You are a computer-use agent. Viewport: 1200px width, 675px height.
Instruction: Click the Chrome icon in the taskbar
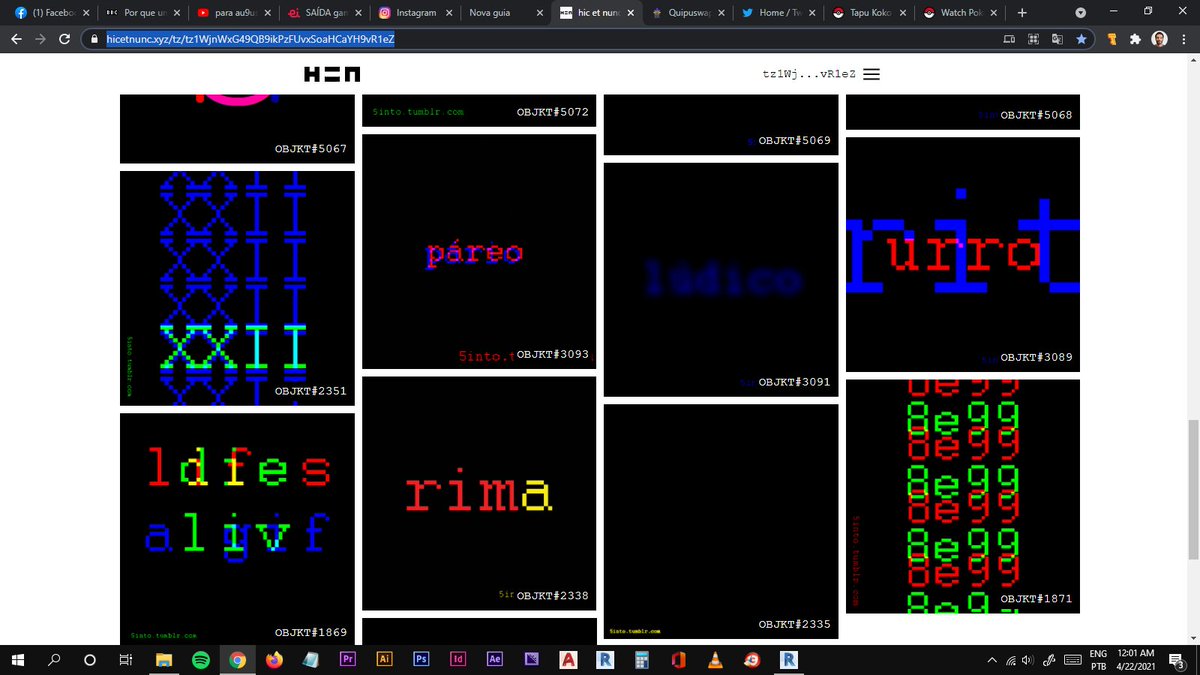click(x=237, y=660)
